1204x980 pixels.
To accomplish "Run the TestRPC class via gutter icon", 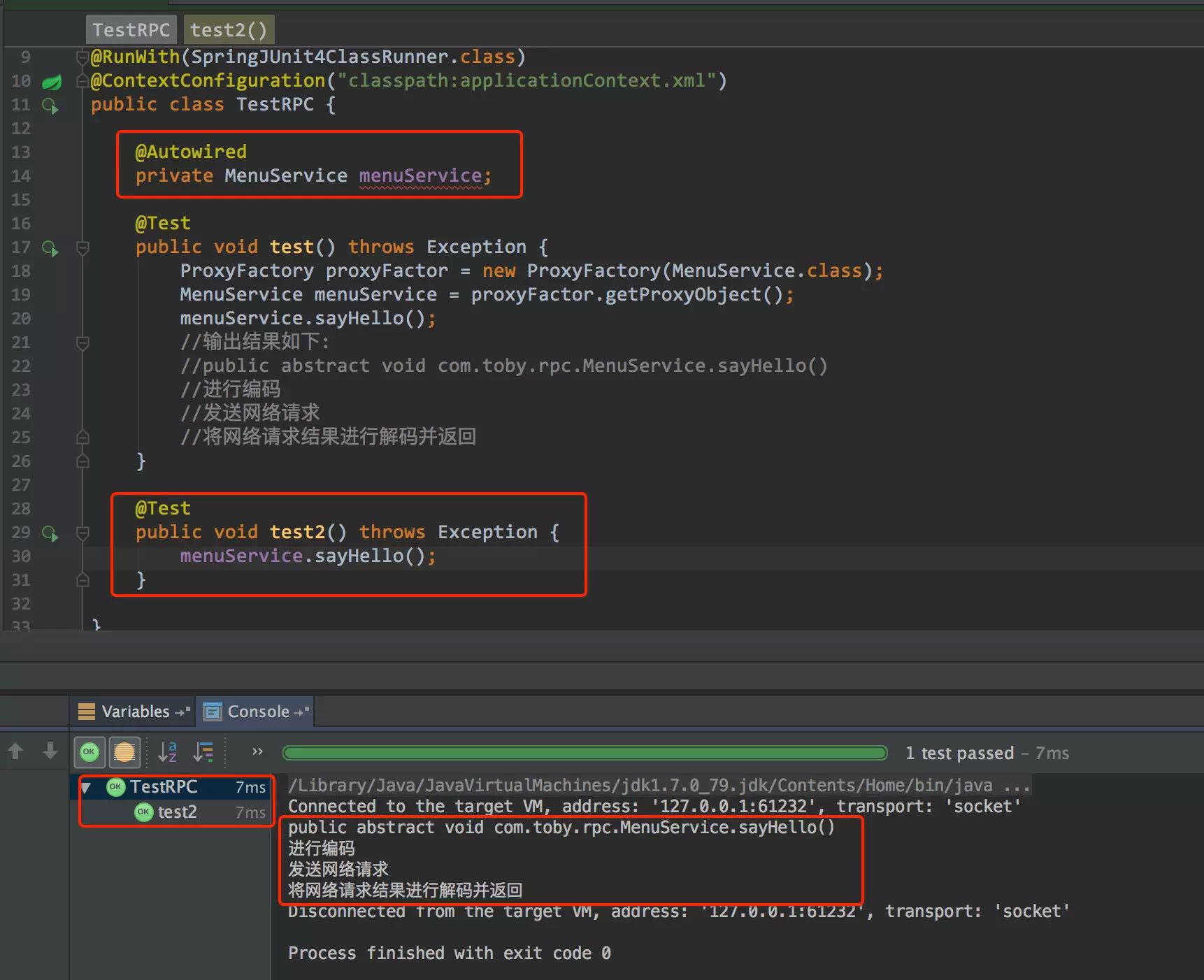I will (50, 106).
